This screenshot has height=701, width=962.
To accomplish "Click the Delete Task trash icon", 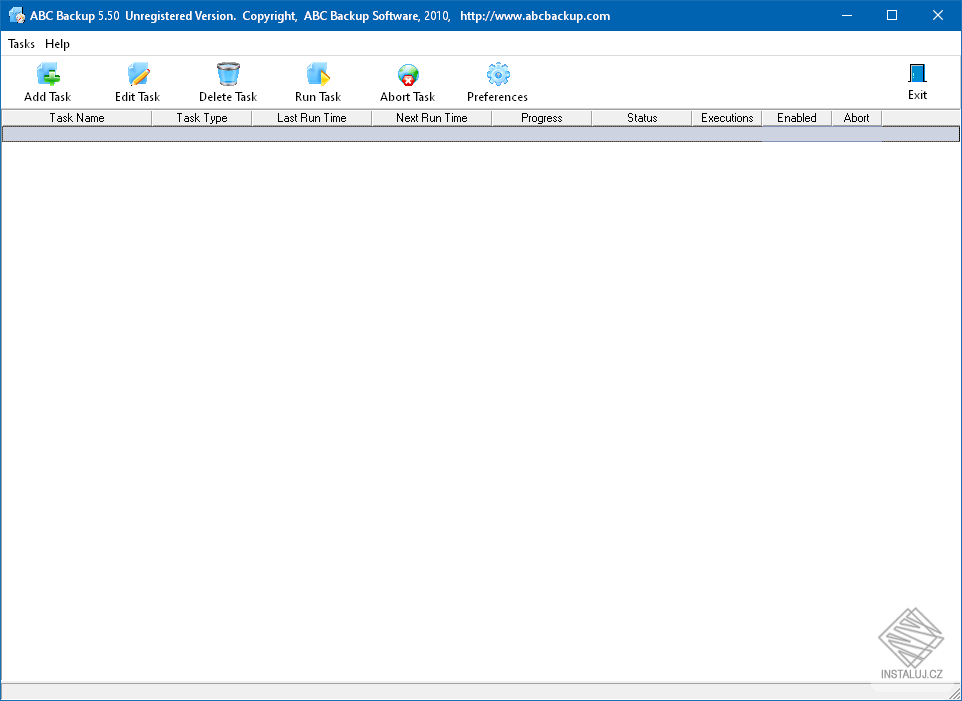I will pos(227,72).
